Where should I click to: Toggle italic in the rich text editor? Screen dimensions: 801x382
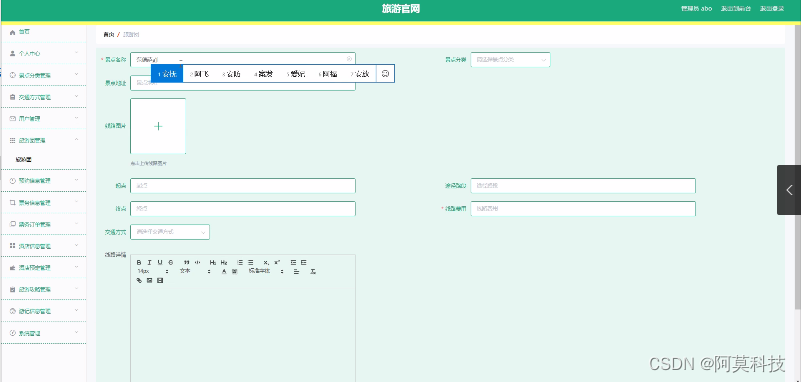(150, 262)
